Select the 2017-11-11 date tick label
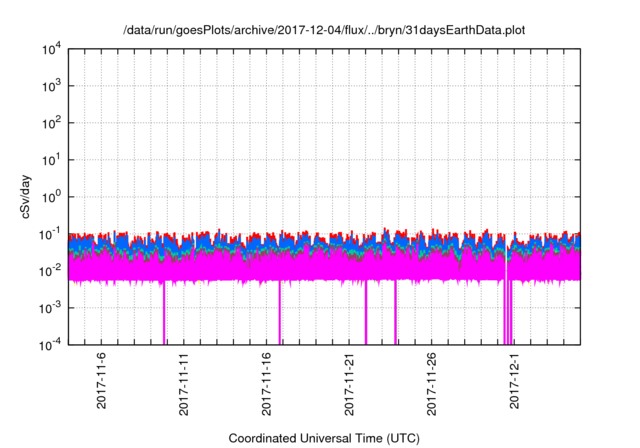Screen dimensions: 640x448 (184, 383)
